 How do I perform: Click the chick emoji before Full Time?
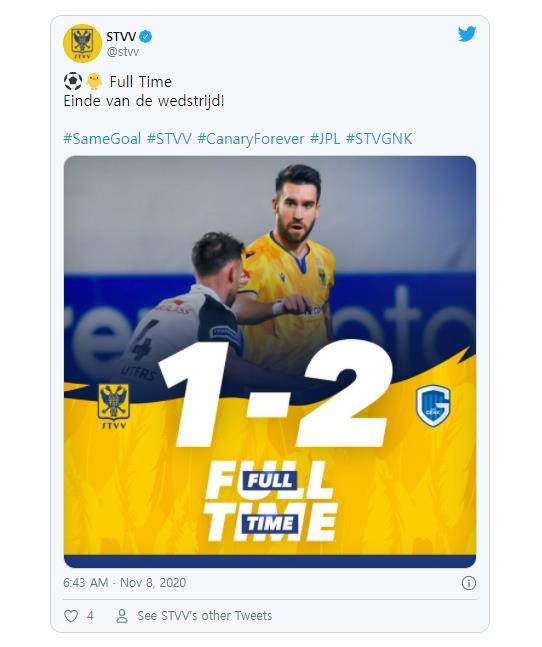(x=94, y=81)
